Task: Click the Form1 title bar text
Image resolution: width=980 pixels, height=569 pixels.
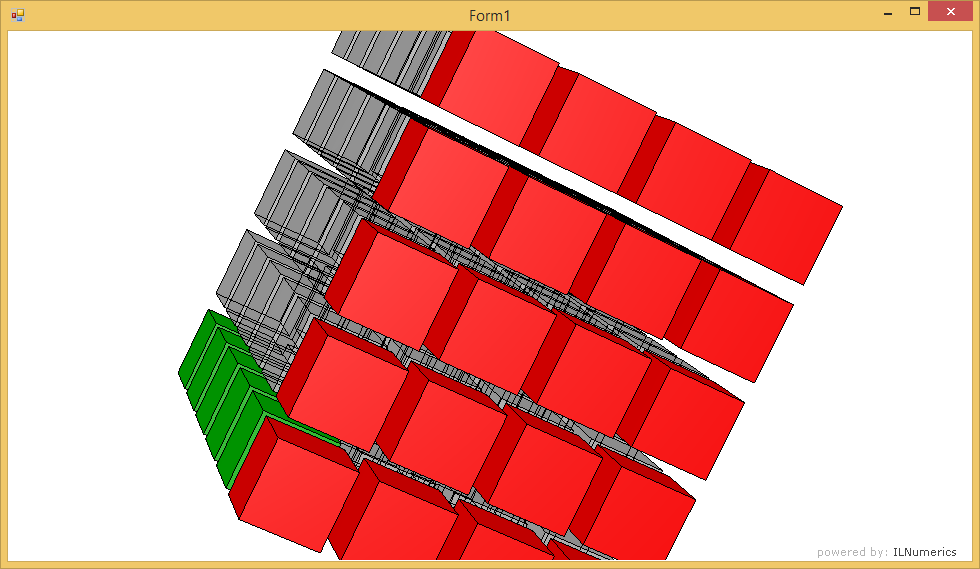Action: pos(490,15)
